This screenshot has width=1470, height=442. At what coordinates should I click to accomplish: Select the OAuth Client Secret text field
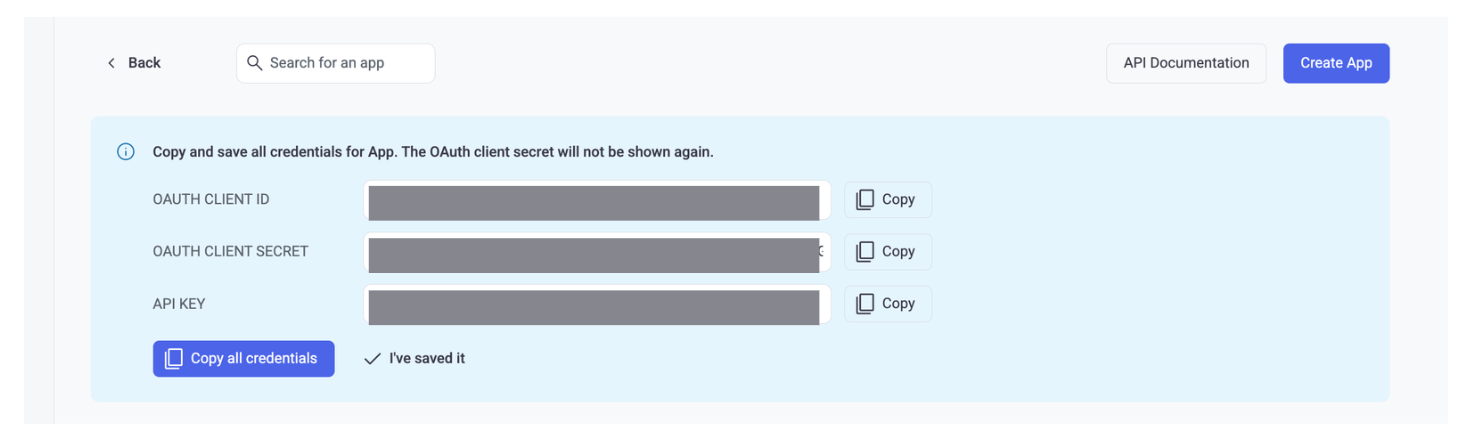pyautogui.click(x=598, y=252)
